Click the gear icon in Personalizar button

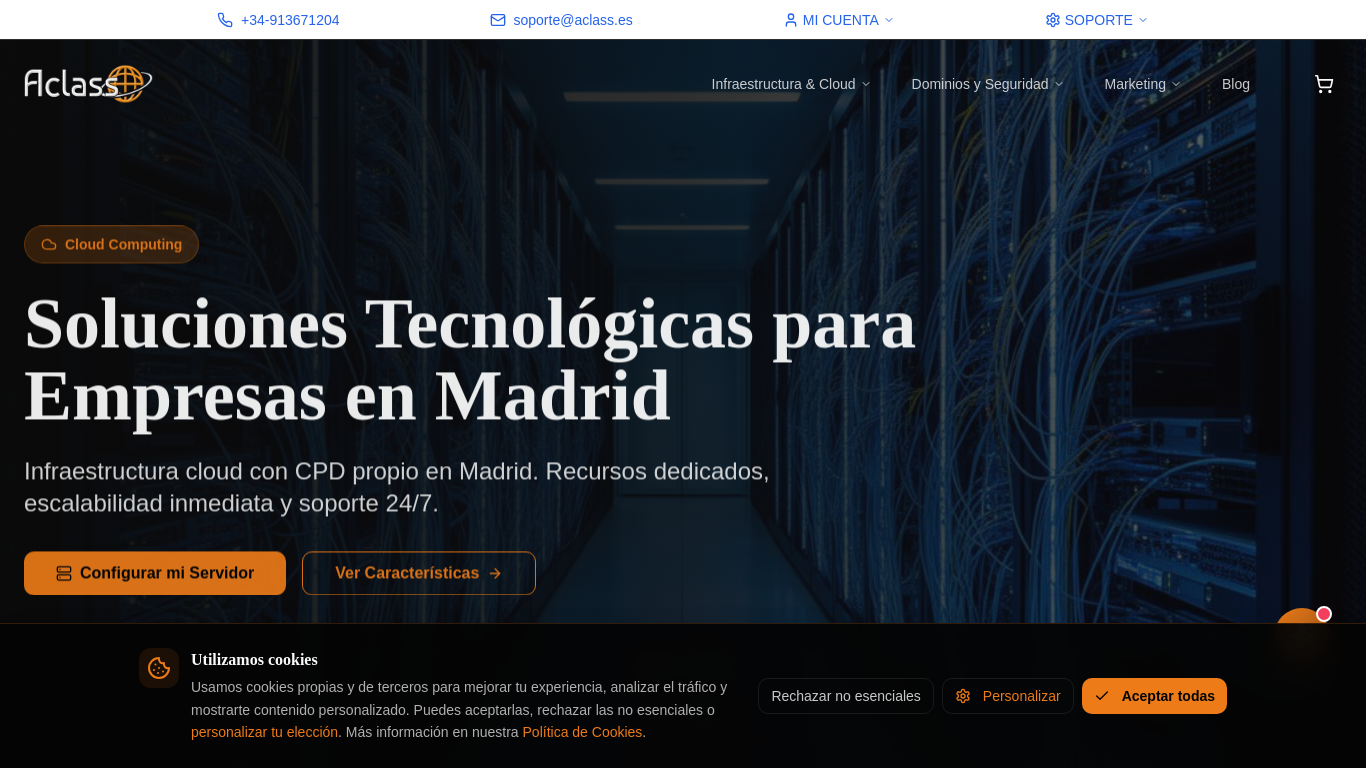963,696
